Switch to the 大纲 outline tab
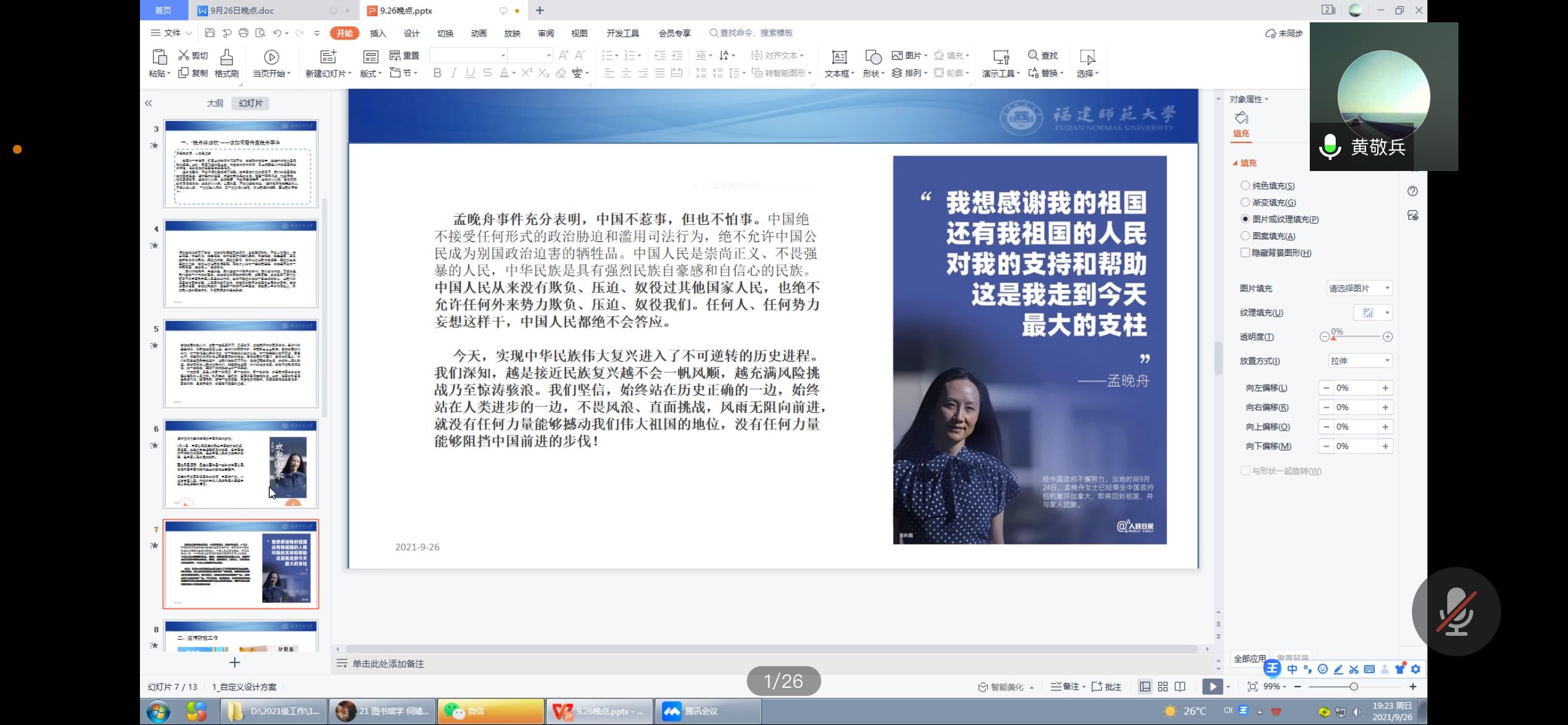 pos(215,103)
